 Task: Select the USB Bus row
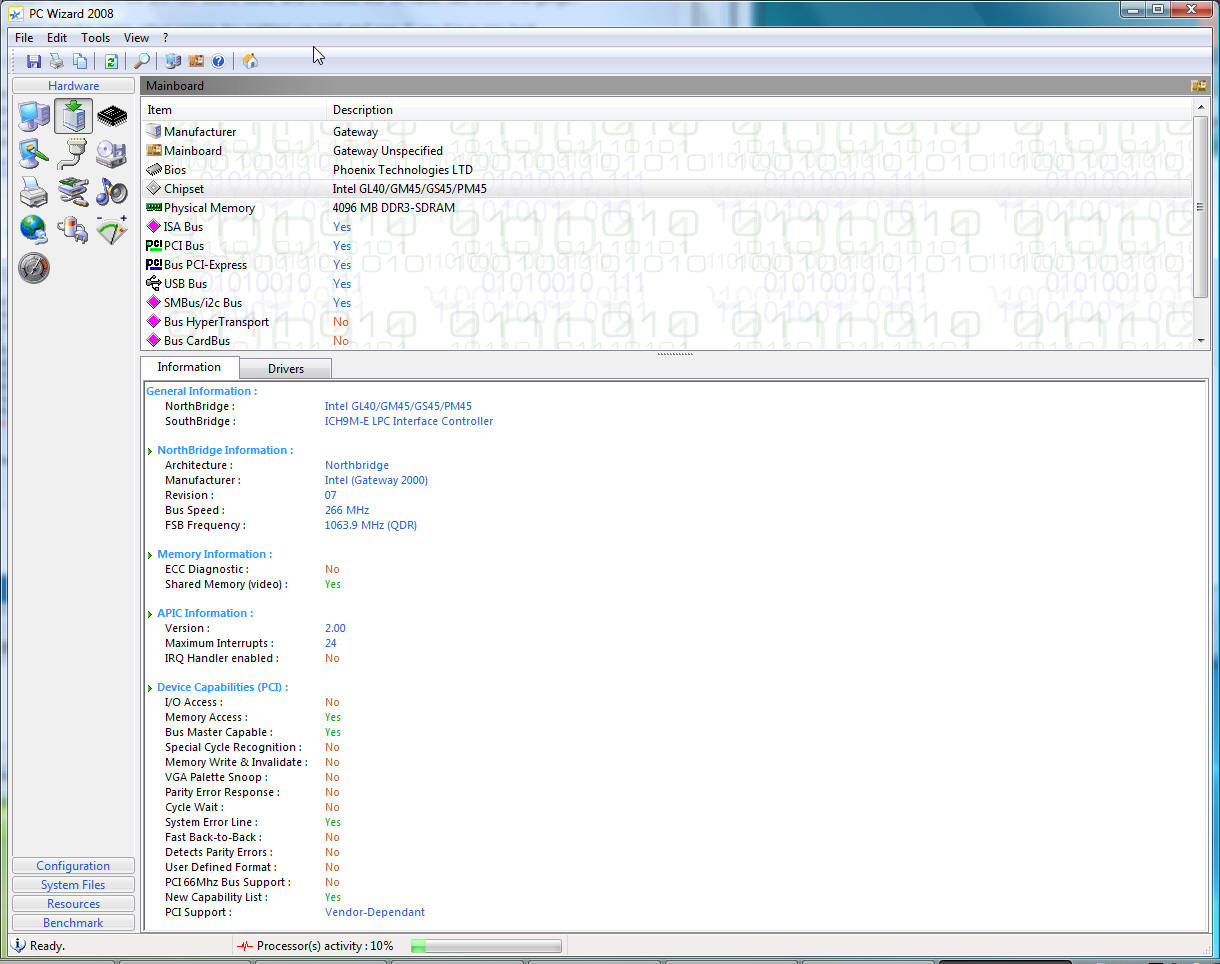point(668,284)
